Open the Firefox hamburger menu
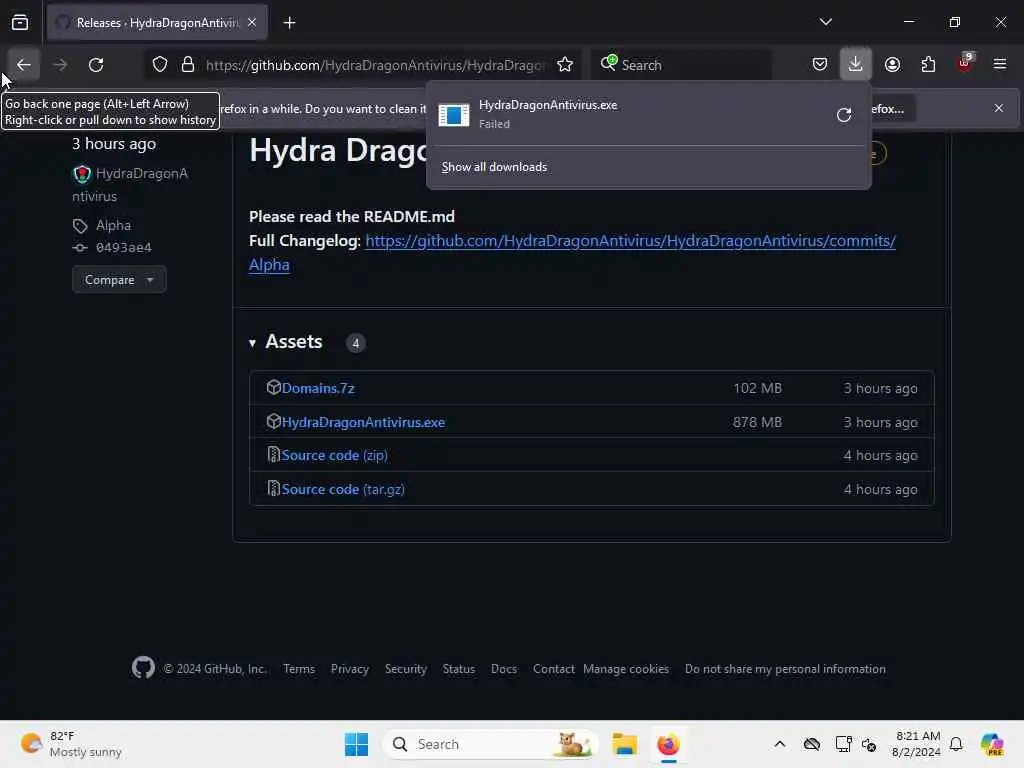The image size is (1024, 768). (1000, 64)
